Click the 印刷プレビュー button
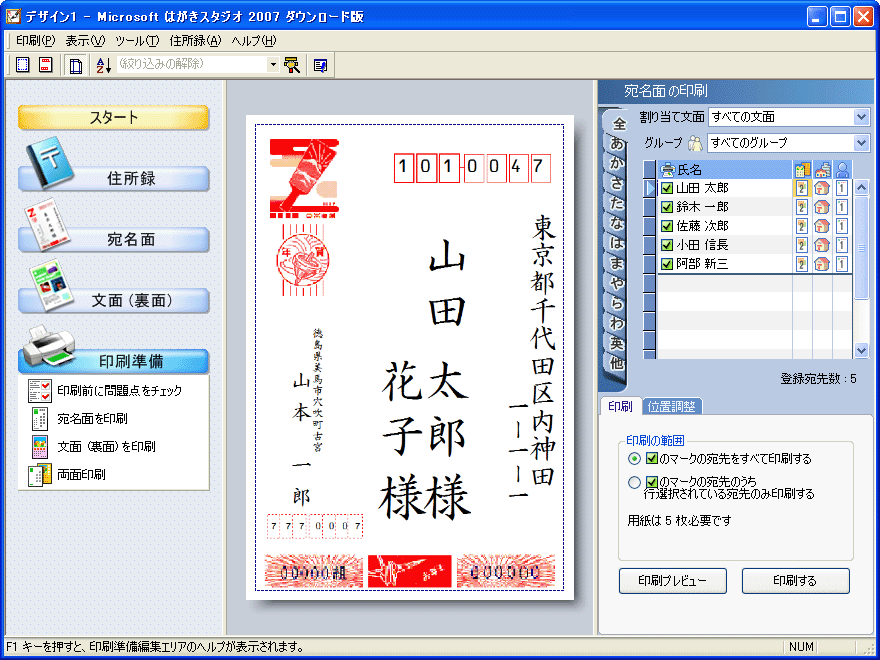 (672, 581)
